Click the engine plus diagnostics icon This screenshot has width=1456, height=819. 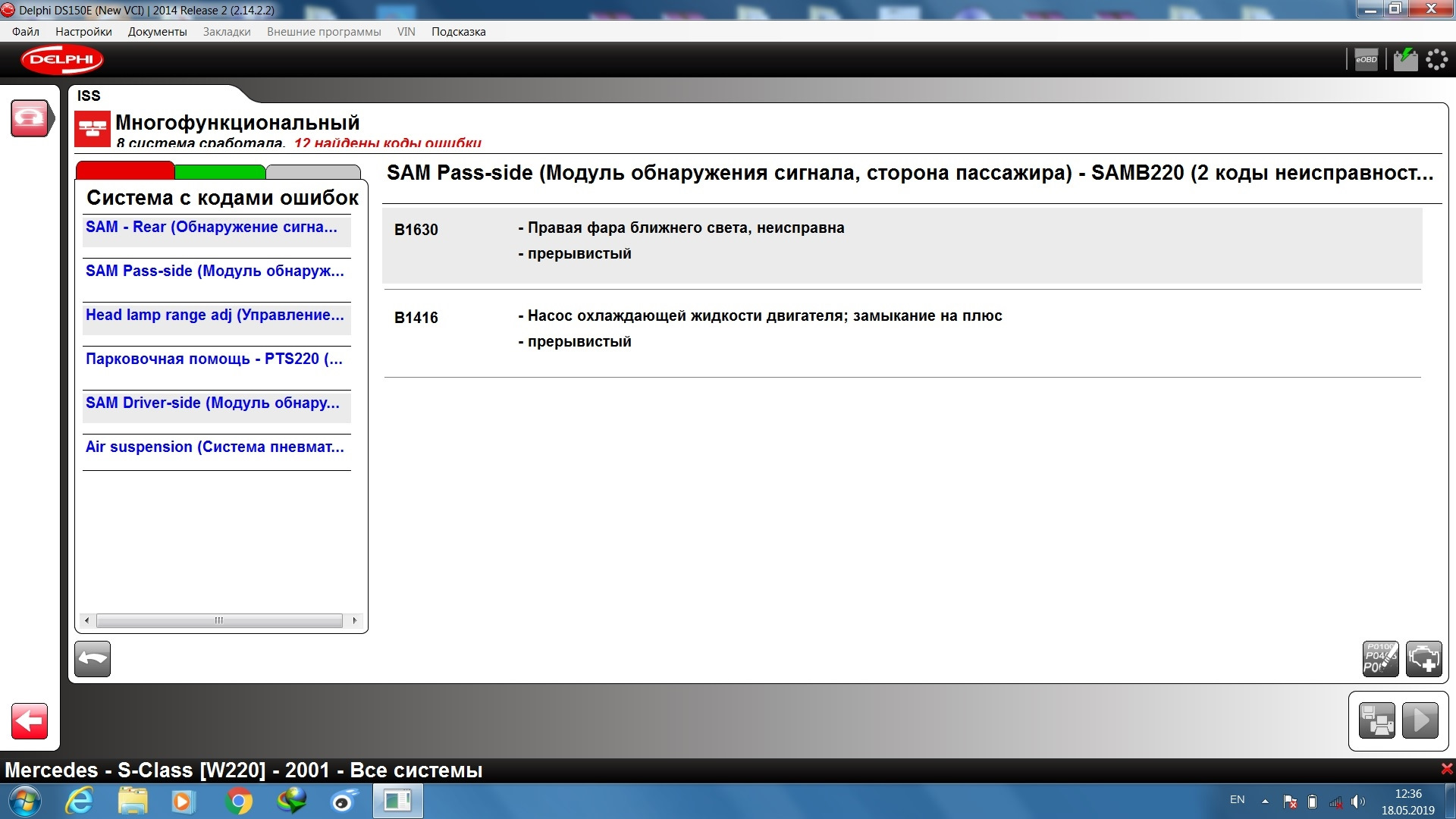tap(1423, 658)
